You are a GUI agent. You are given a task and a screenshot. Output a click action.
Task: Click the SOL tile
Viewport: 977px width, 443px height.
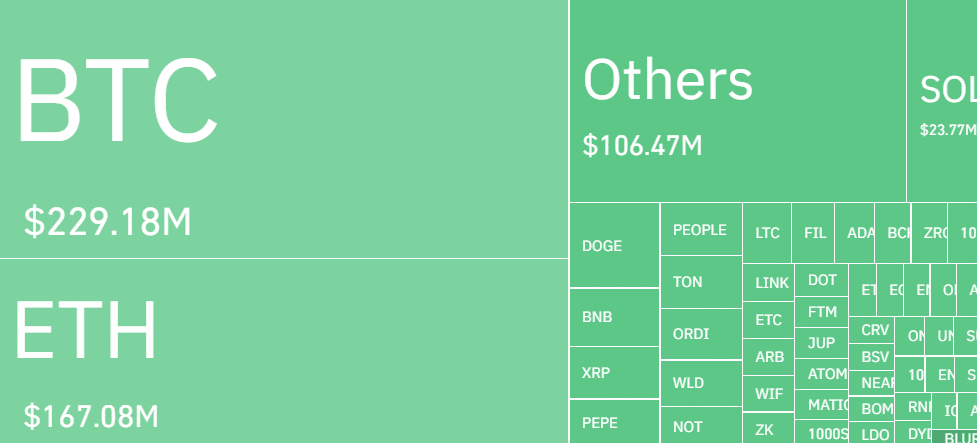tap(942, 101)
